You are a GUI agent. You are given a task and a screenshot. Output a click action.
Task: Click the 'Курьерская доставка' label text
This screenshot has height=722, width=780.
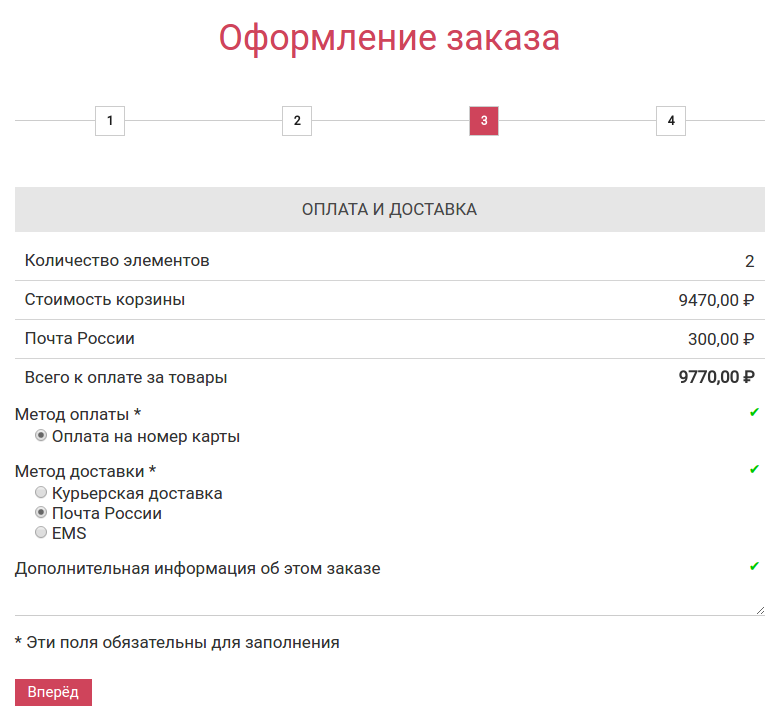tap(137, 493)
